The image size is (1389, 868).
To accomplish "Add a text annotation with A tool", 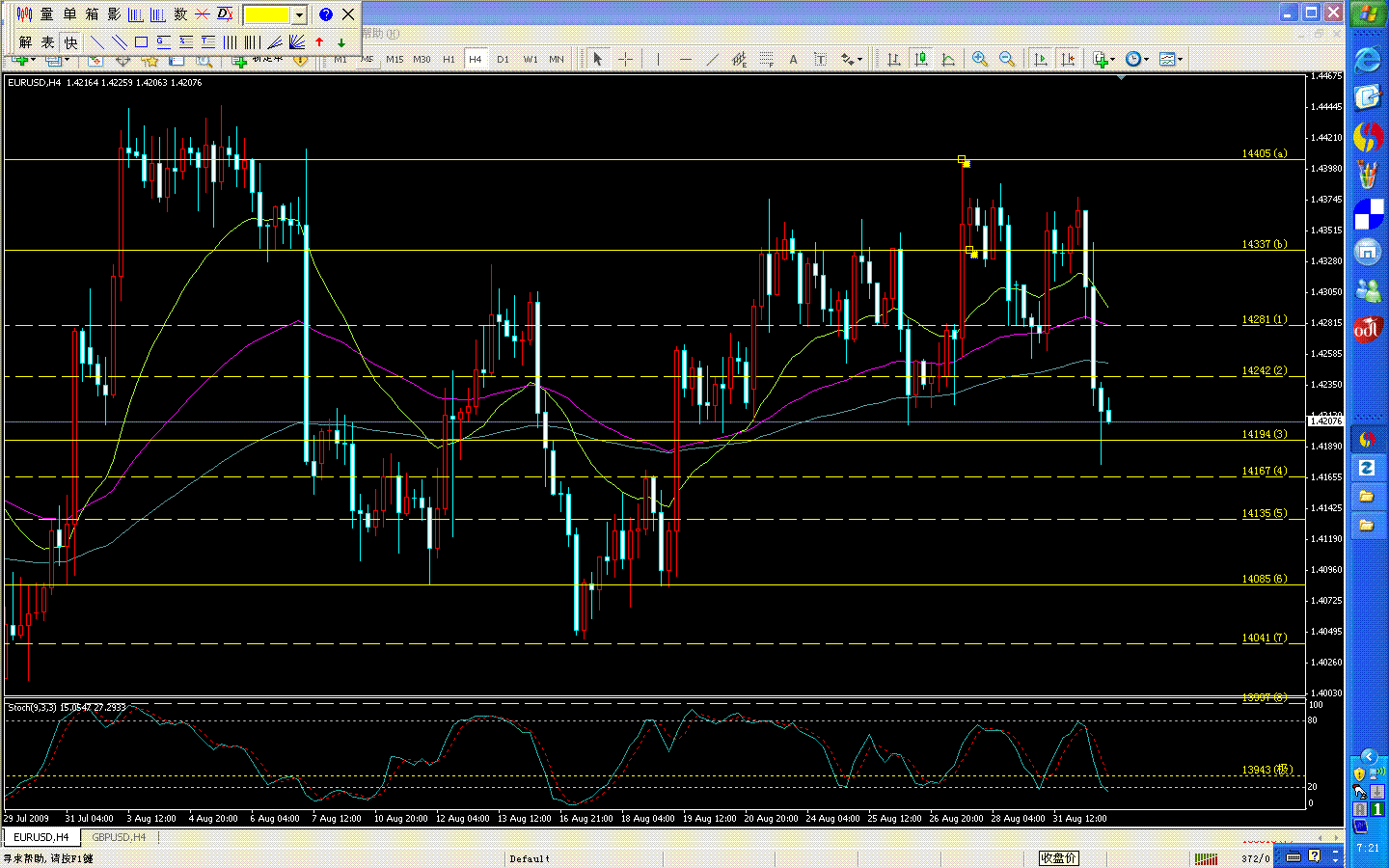I will point(793,59).
